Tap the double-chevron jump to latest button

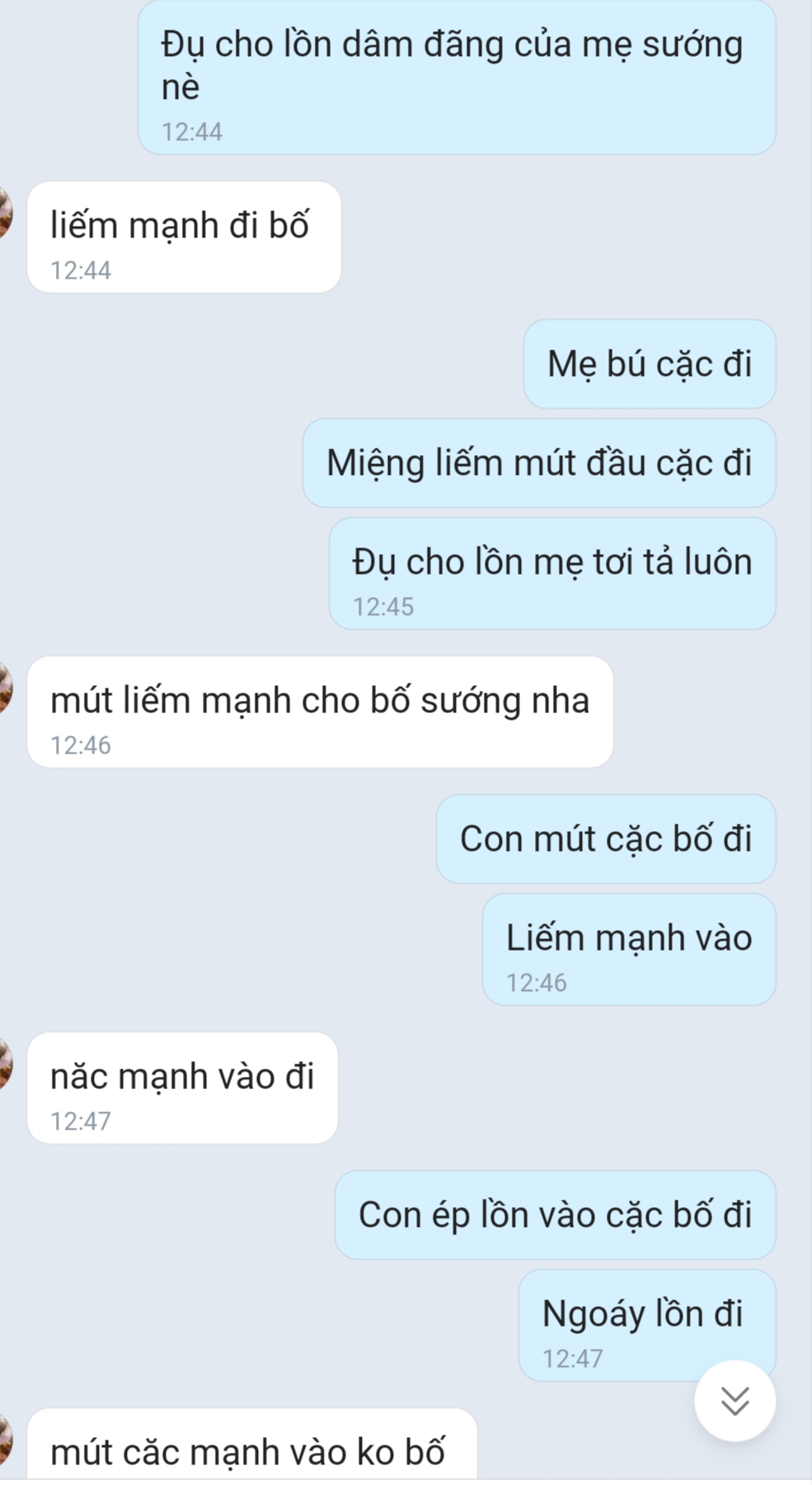[735, 1400]
